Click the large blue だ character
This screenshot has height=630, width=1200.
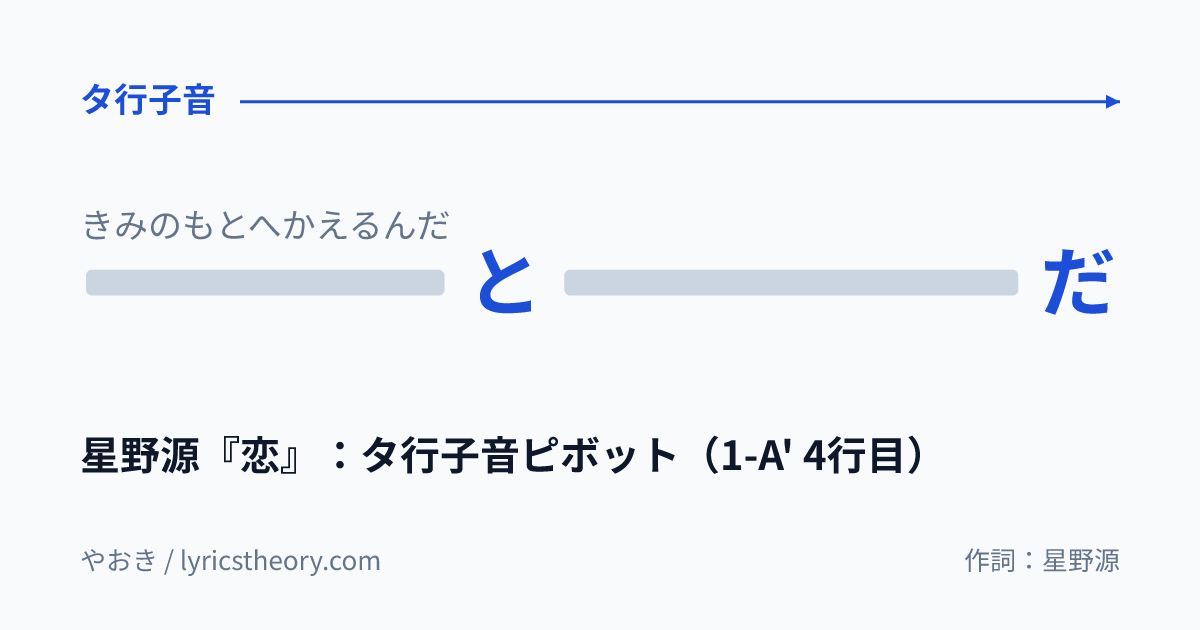(x=1078, y=282)
